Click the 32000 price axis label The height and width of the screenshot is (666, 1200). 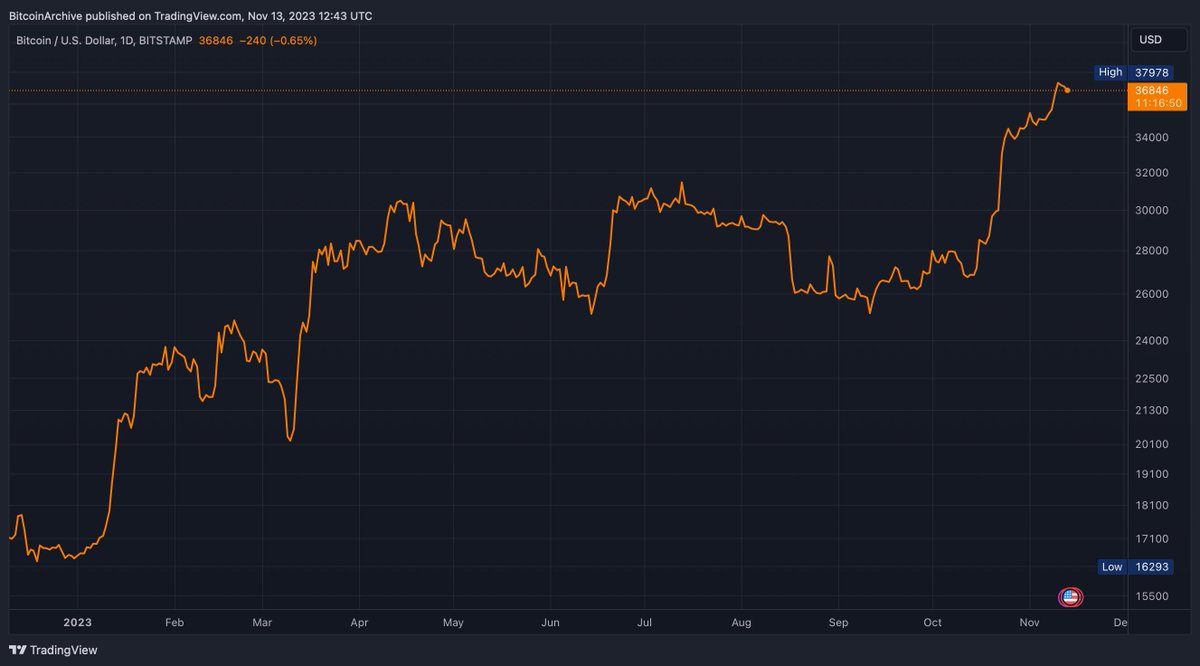coord(1151,173)
